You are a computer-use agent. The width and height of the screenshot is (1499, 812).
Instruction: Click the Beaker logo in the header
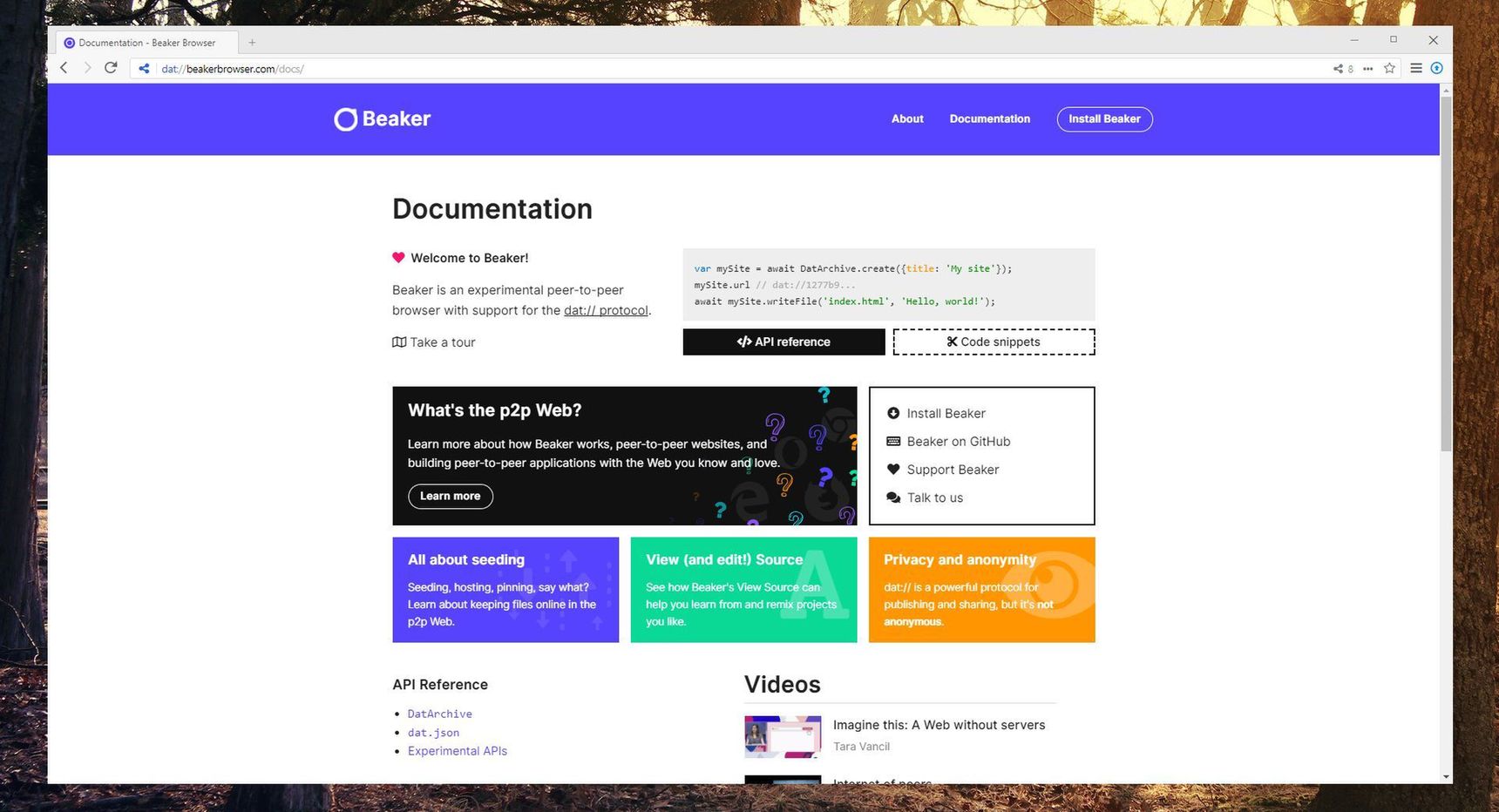point(383,119)
